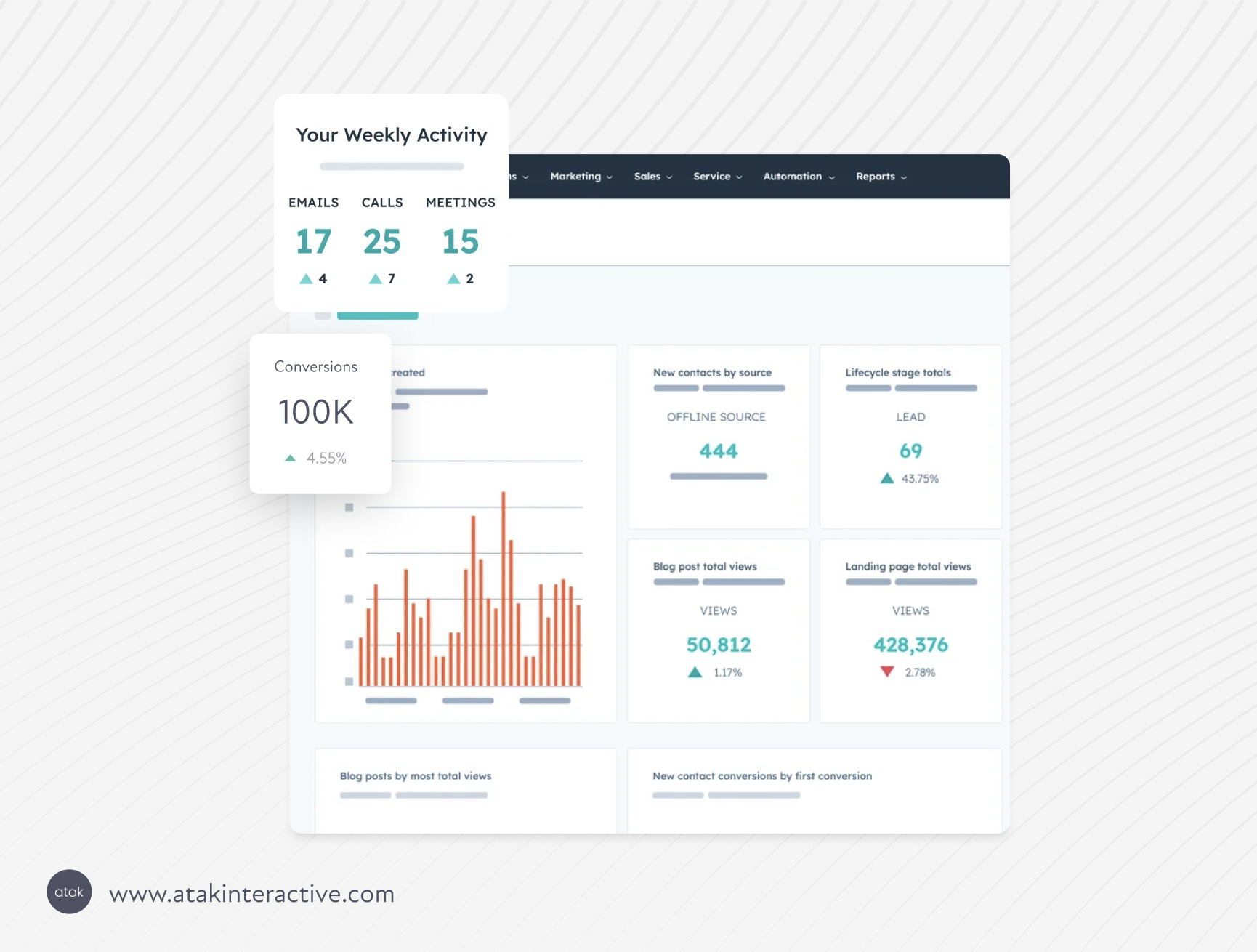Open the New contacts by source 444 value
This screenshot has width=1257, height=952.
click(x=718, y=451)
